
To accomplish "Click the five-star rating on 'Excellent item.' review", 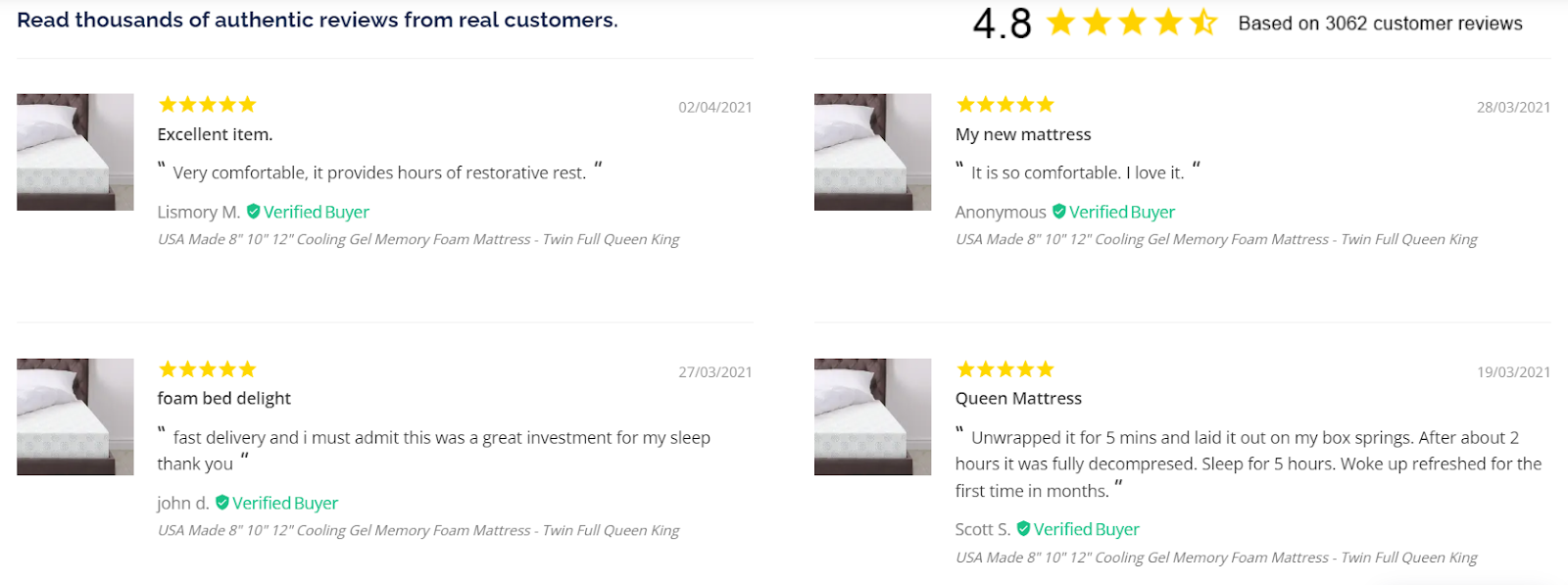I will click(207, 104).
